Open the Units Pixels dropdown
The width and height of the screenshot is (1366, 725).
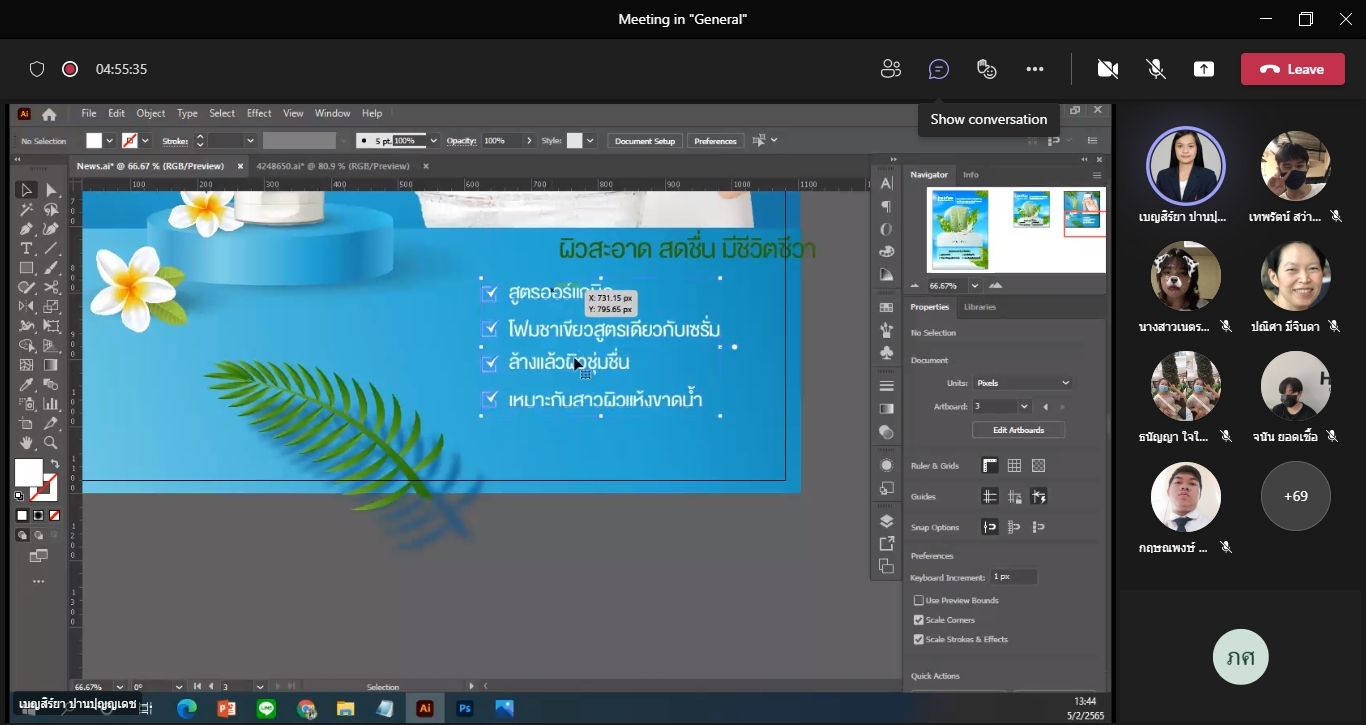(1023, 383)
